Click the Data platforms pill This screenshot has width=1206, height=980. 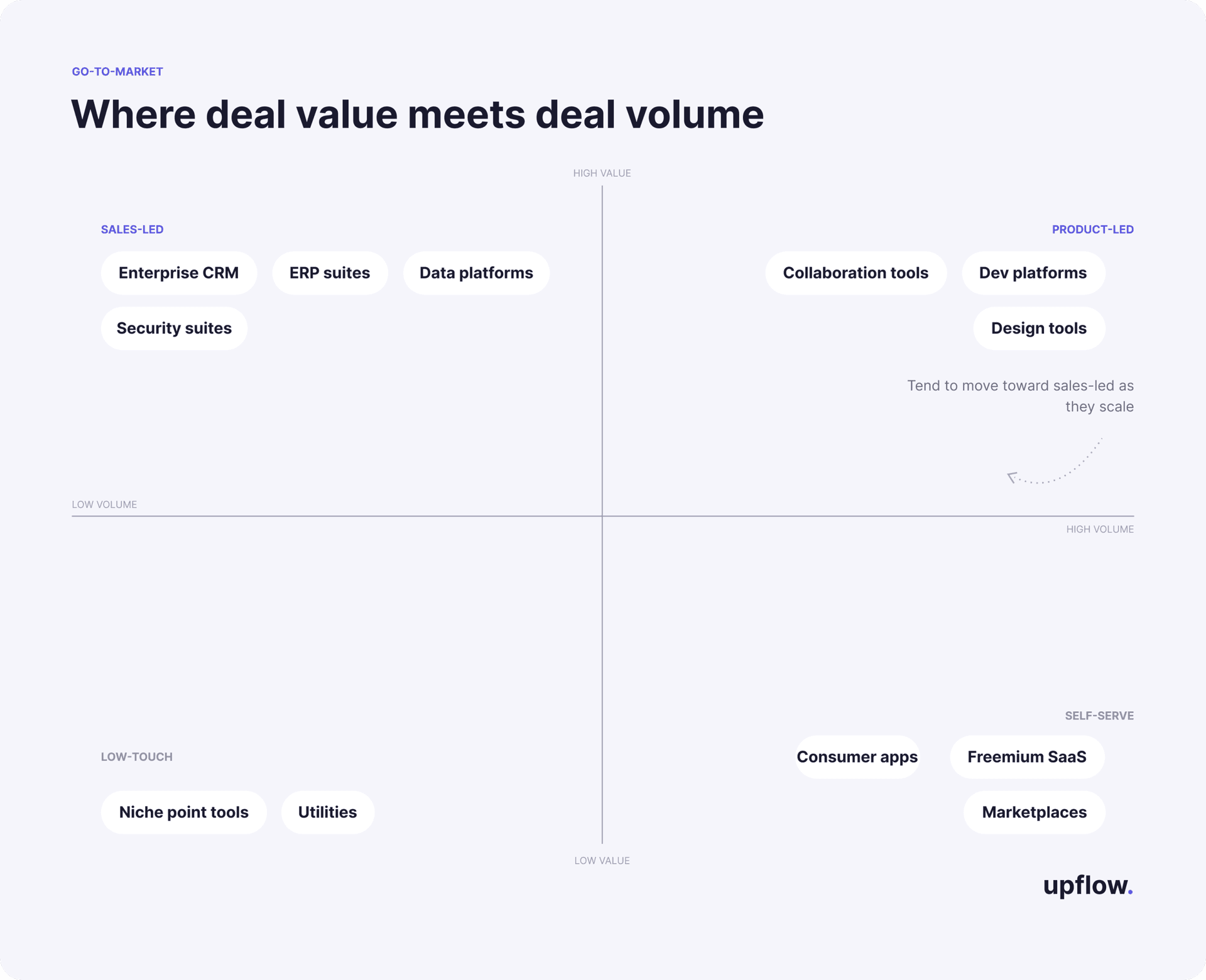pyautogui.click(x=476, y=273)
